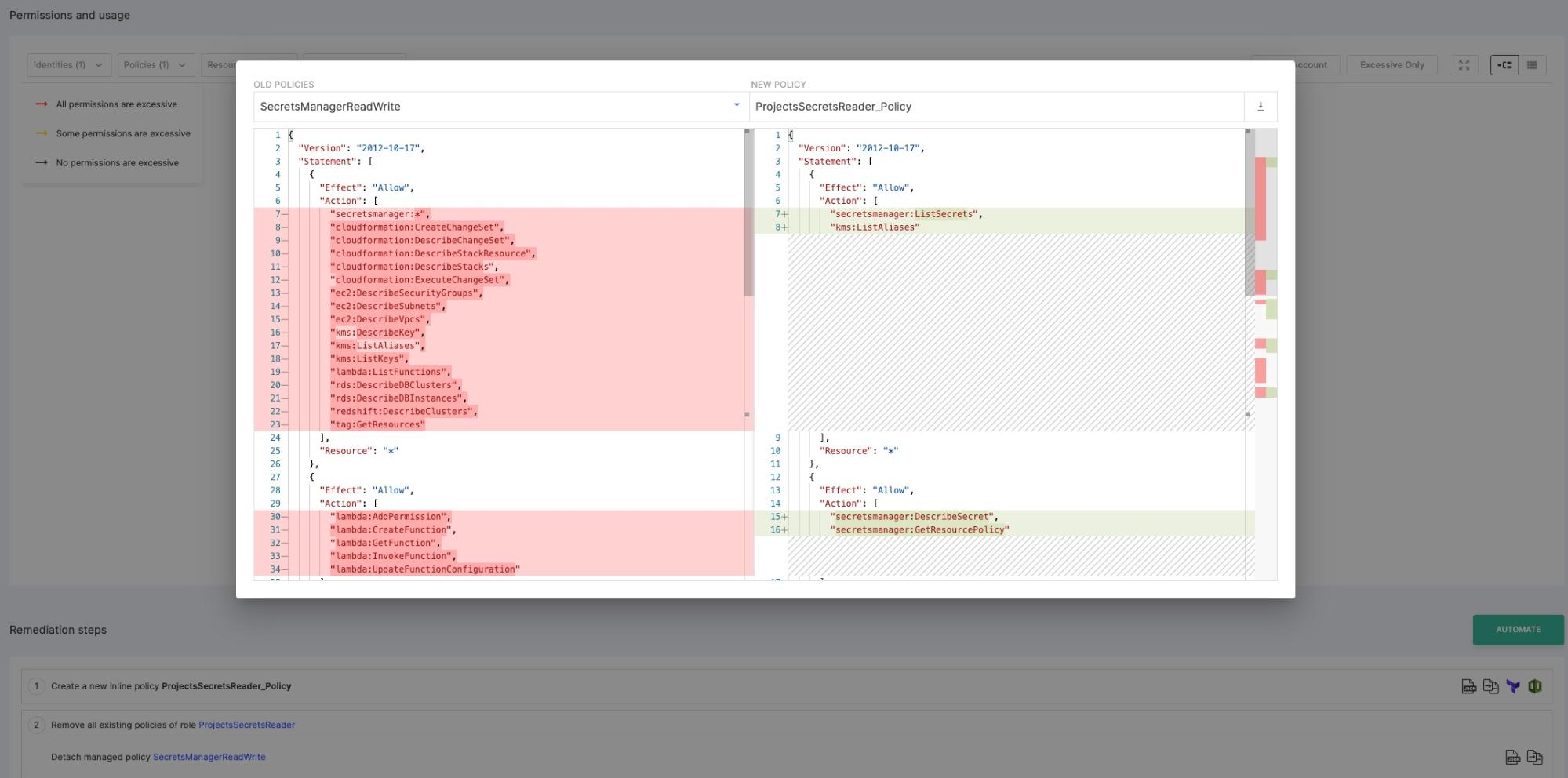Open CloudFormation export for step 1
The width and height of the screenshot is (1568, 778).
1535,686
